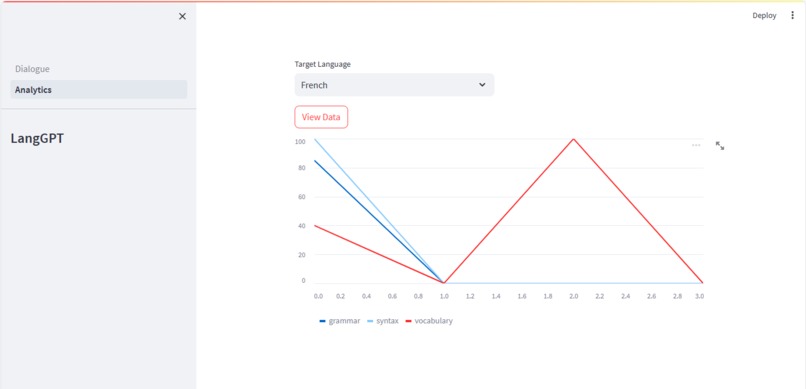
Task: Click the x-axis label 0.0
Action: tap(318, 297)
